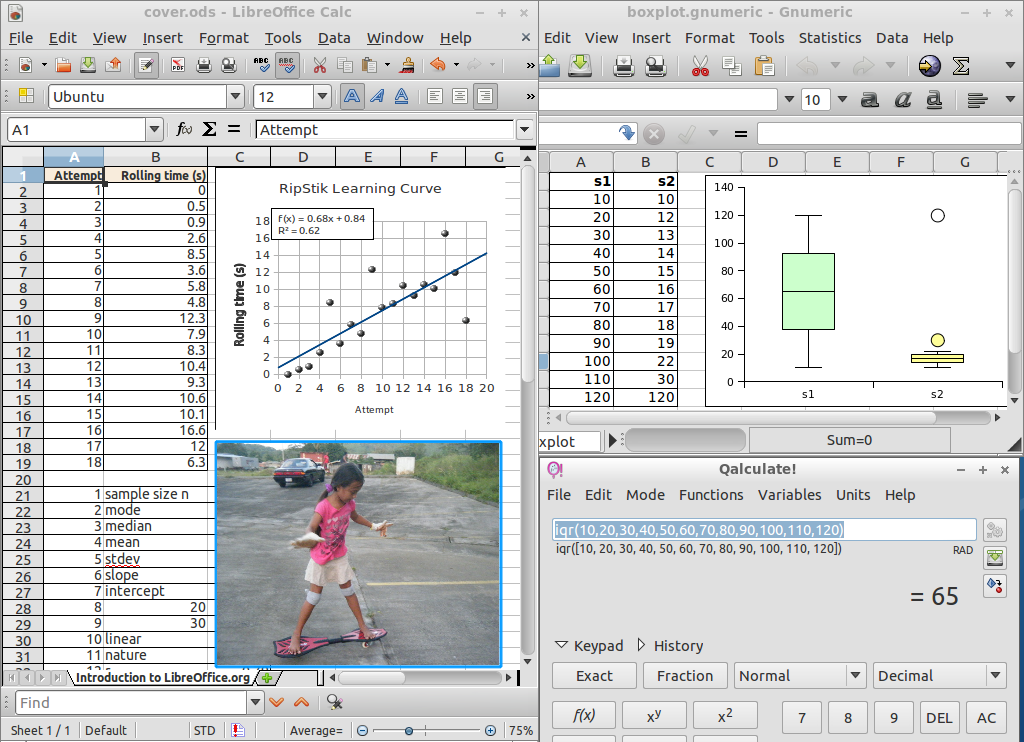Screen dimensions: 1024x742
Task: Click the Find text field in Calc
Action: pyautogui.click(x=131, y=702)
